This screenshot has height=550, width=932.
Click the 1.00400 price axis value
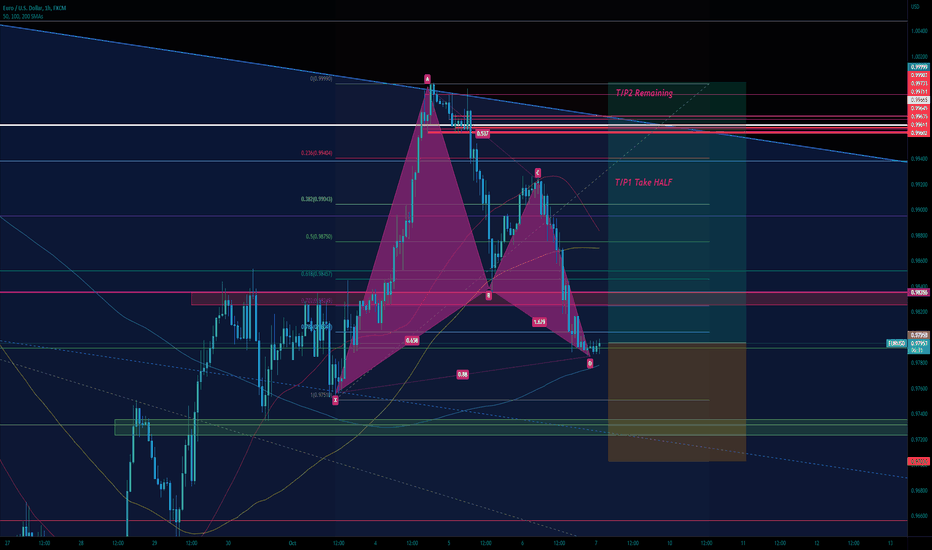[919, 31]
